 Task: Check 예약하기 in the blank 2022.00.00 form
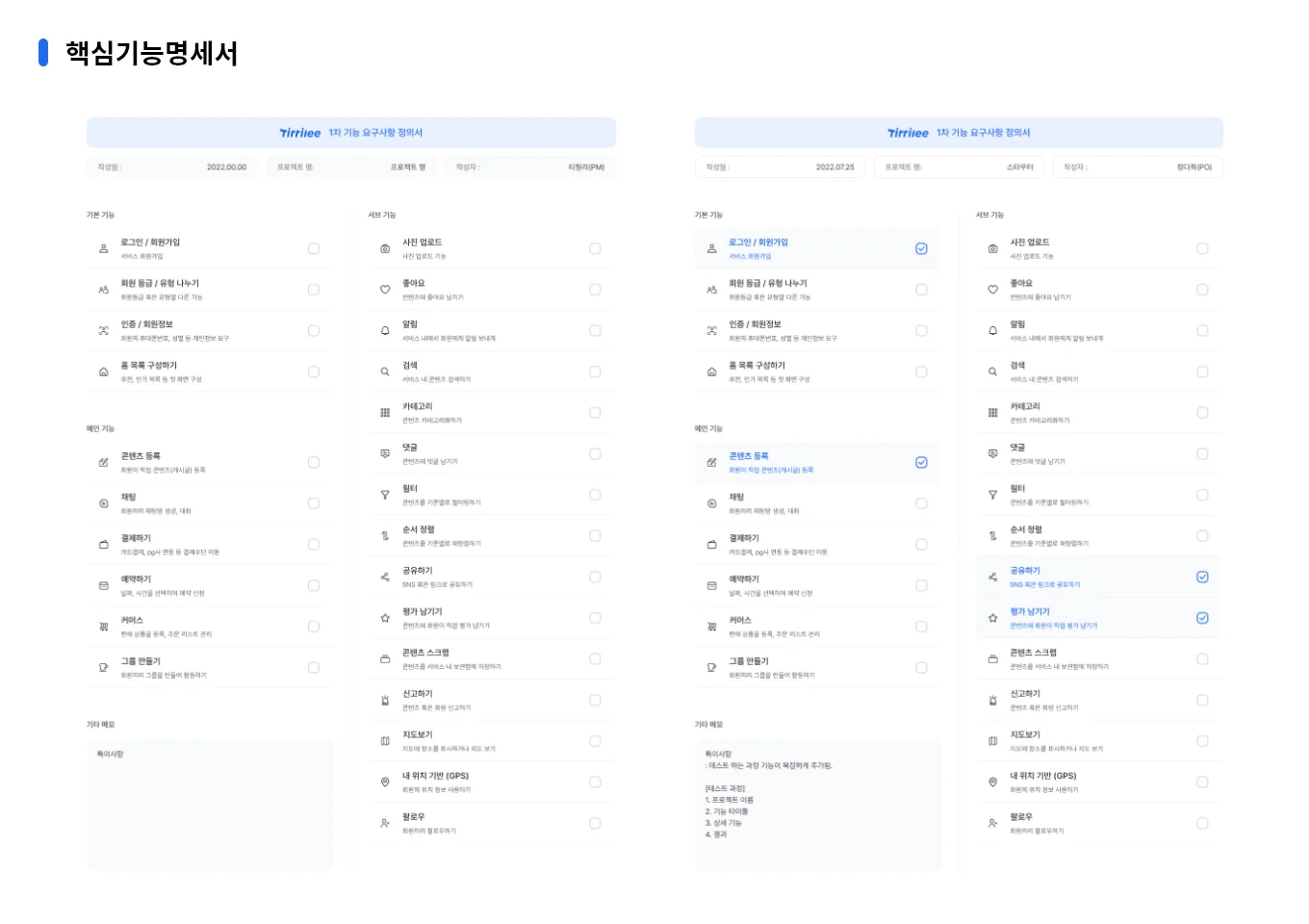(314, 585)
